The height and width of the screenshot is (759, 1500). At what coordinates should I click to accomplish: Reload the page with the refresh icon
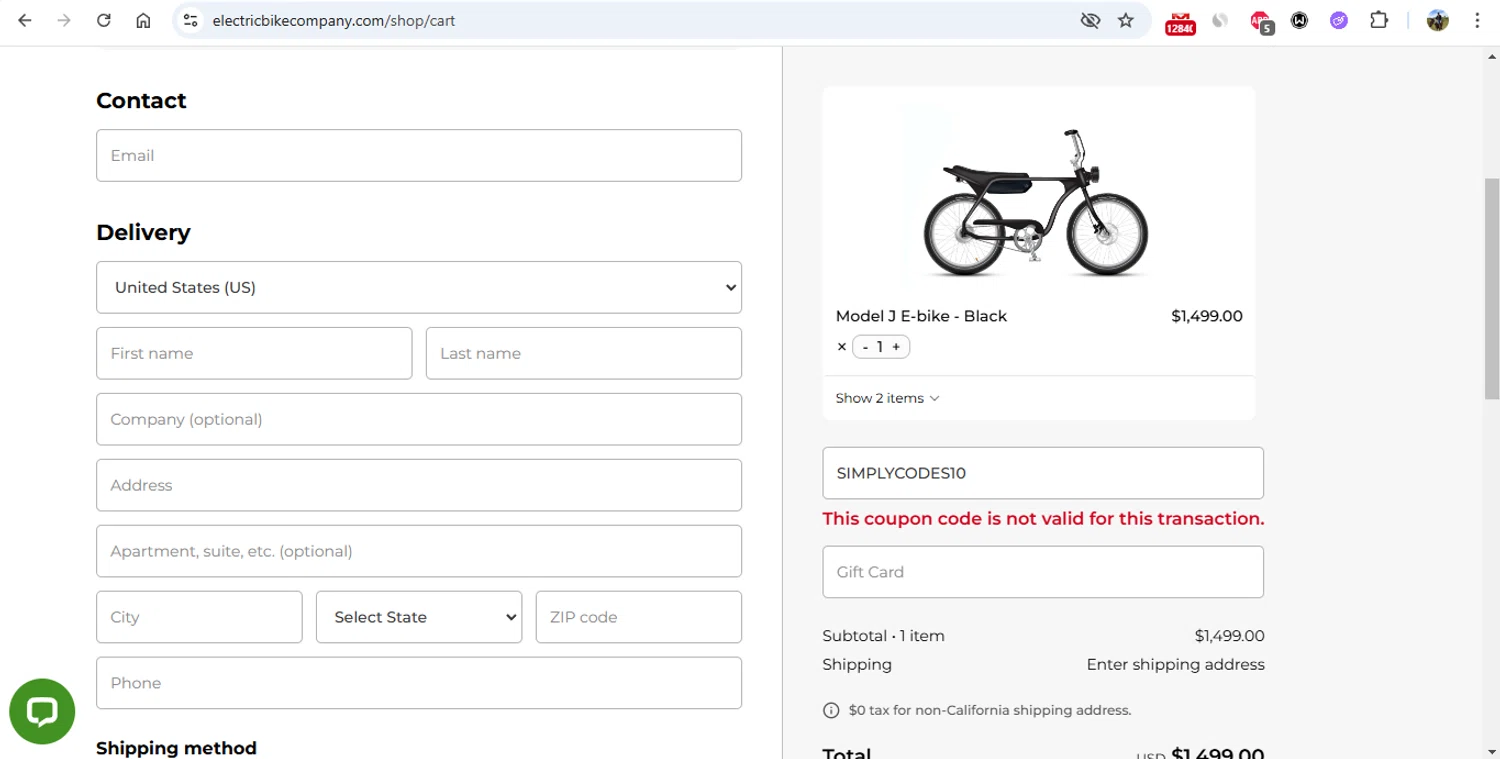pos(103,20)
